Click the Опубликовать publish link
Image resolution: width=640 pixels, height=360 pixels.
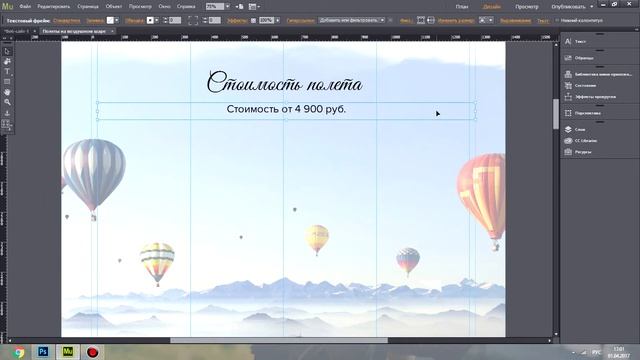[569, 7]
